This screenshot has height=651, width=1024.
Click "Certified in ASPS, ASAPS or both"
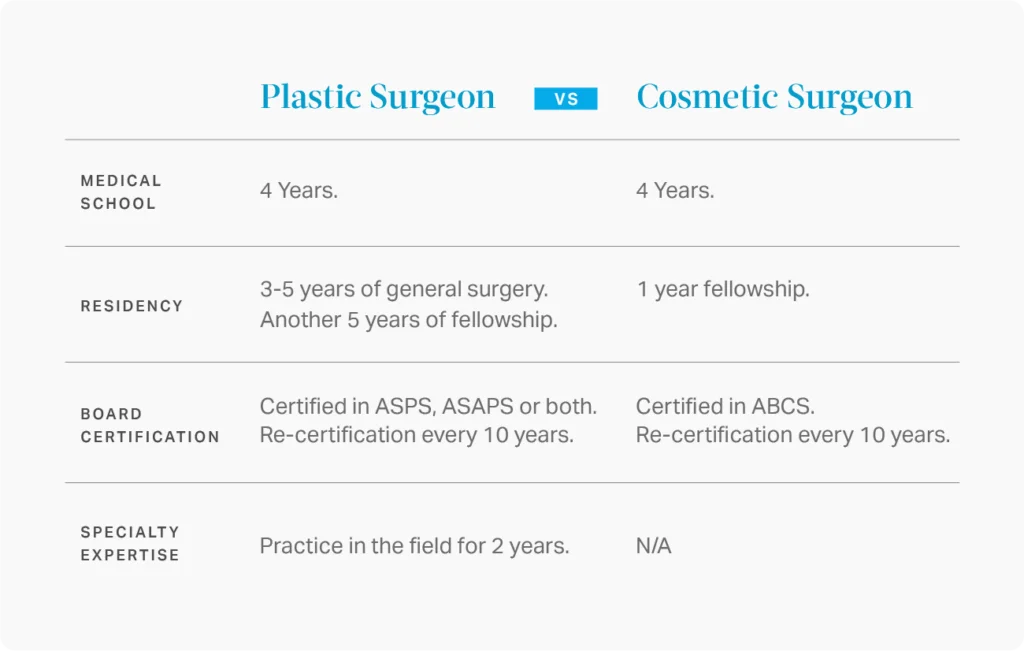point(428,407)
